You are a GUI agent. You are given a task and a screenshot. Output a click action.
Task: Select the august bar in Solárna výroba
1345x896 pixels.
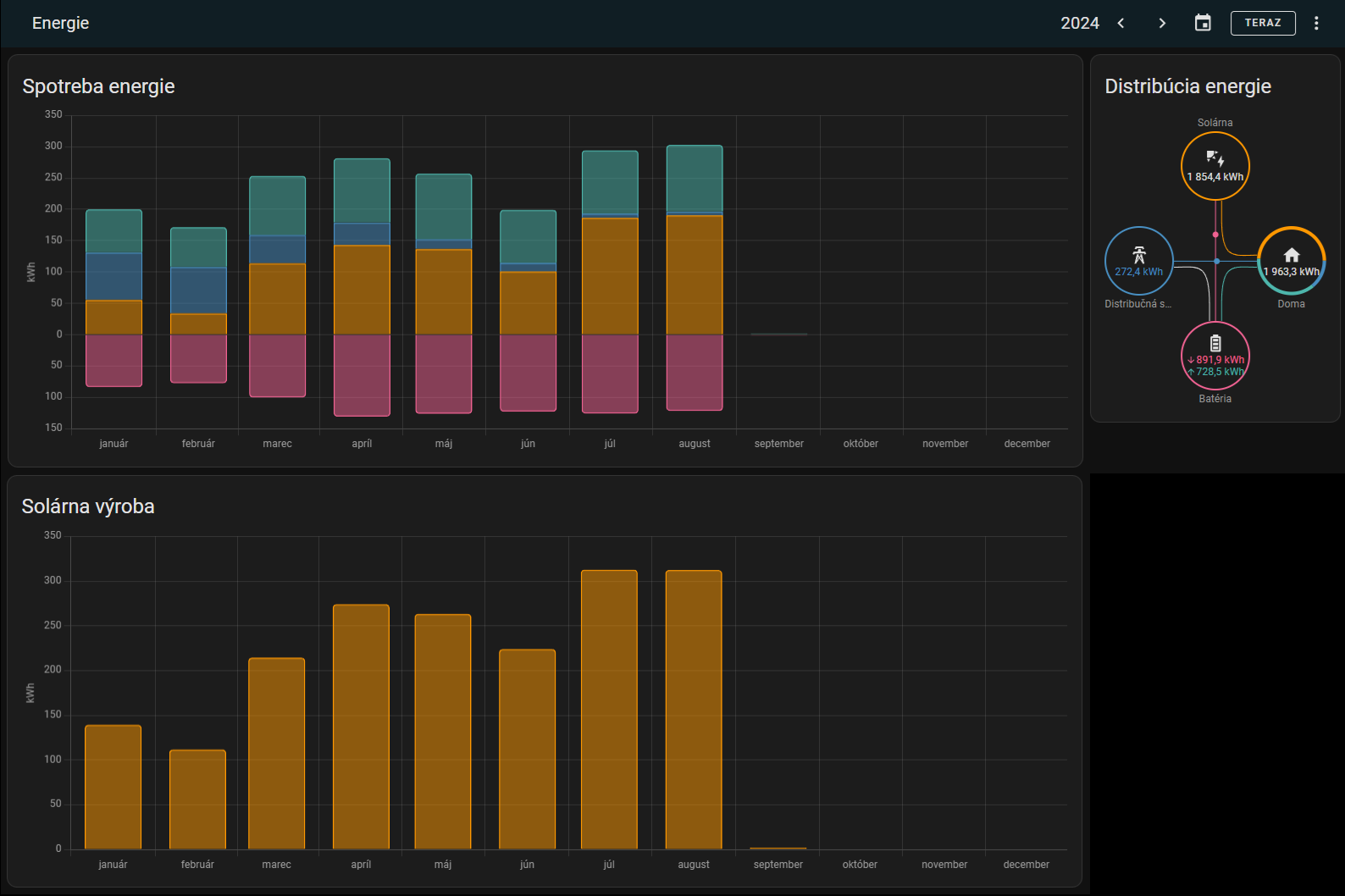pos(694,710)
